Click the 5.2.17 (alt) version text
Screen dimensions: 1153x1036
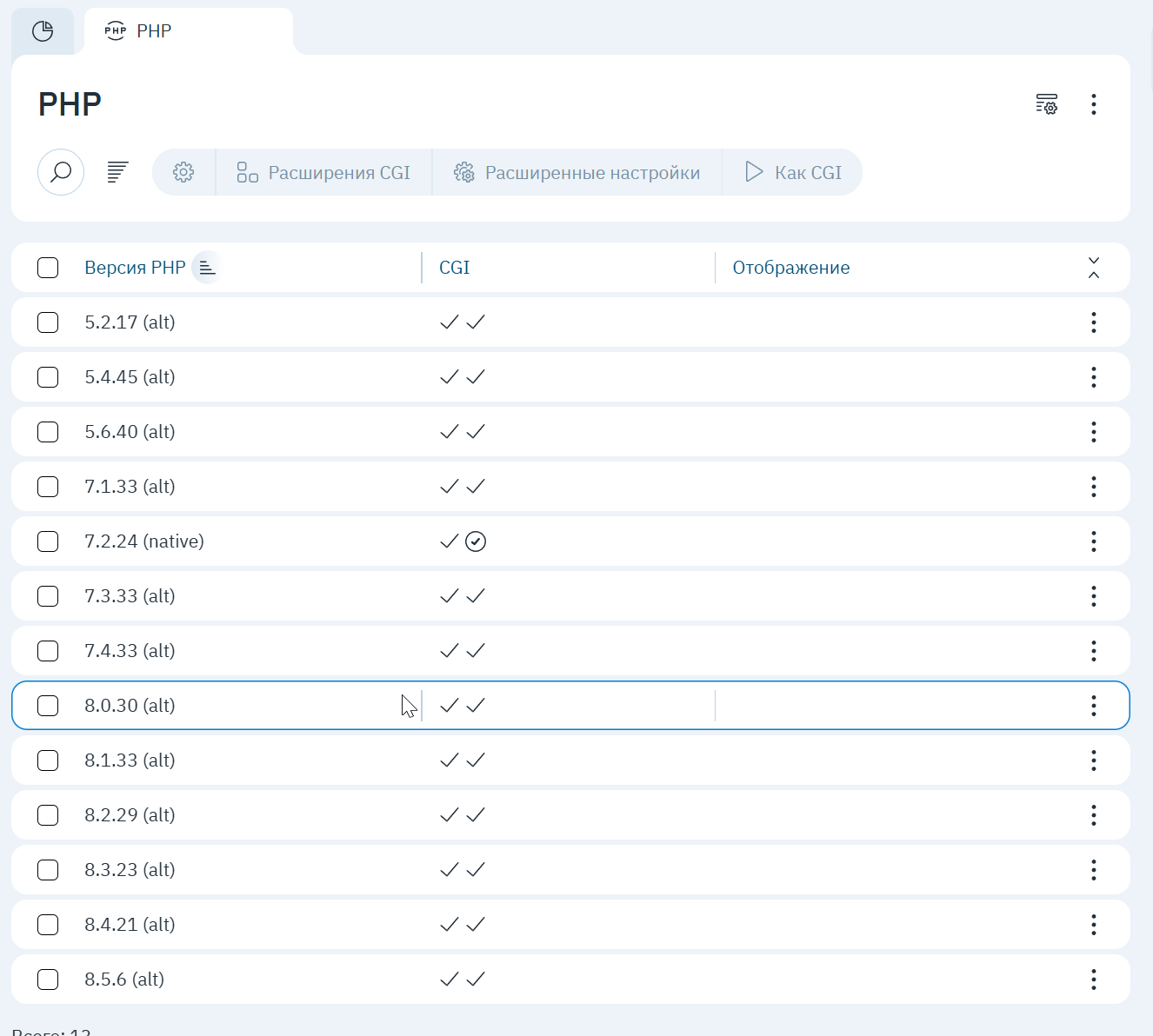click(130, 322)
